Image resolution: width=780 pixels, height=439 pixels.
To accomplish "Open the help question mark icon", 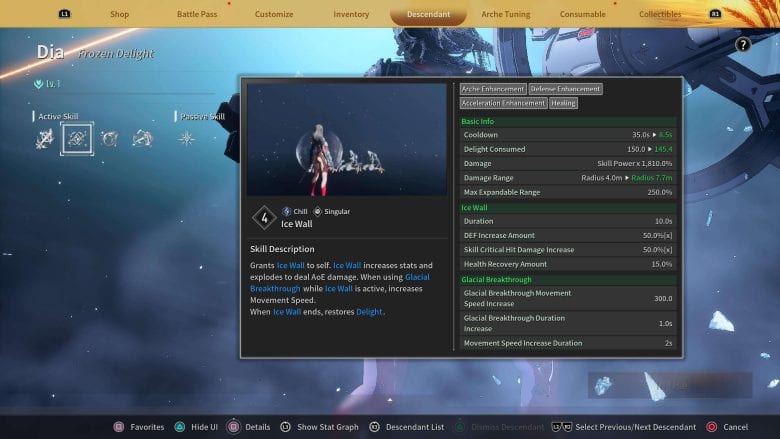I will pos(743,45).
